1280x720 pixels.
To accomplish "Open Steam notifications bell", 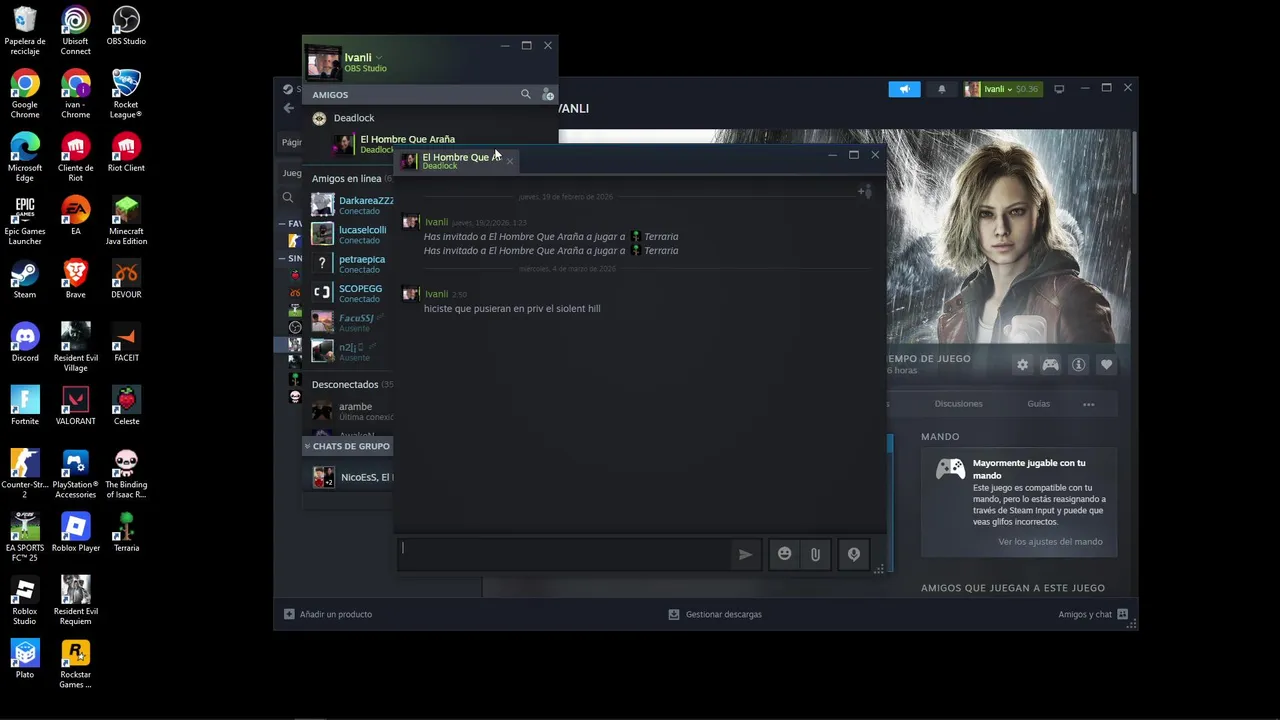I will (x=941, y=89).
